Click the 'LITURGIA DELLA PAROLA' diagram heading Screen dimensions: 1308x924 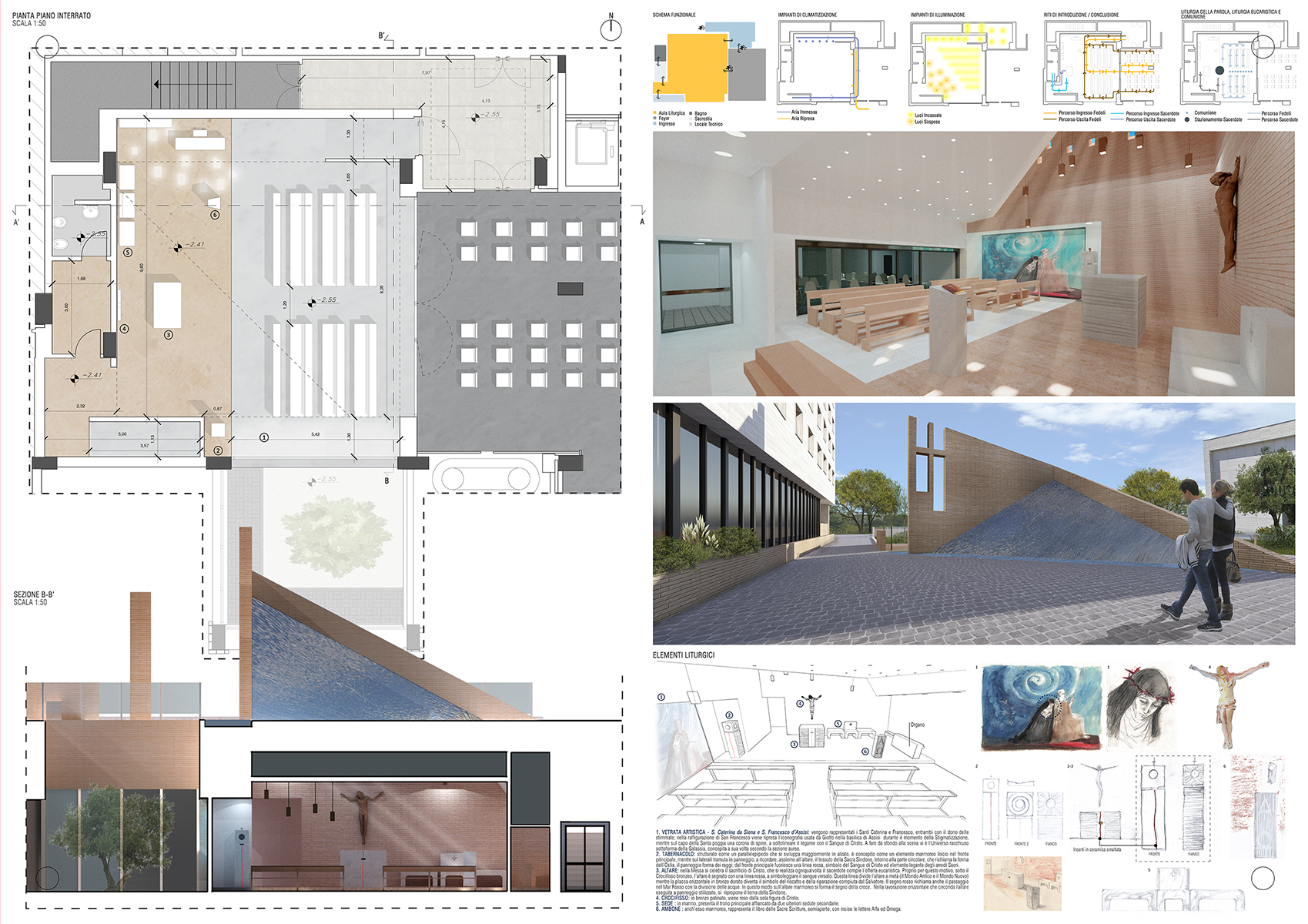[1231, 14]
